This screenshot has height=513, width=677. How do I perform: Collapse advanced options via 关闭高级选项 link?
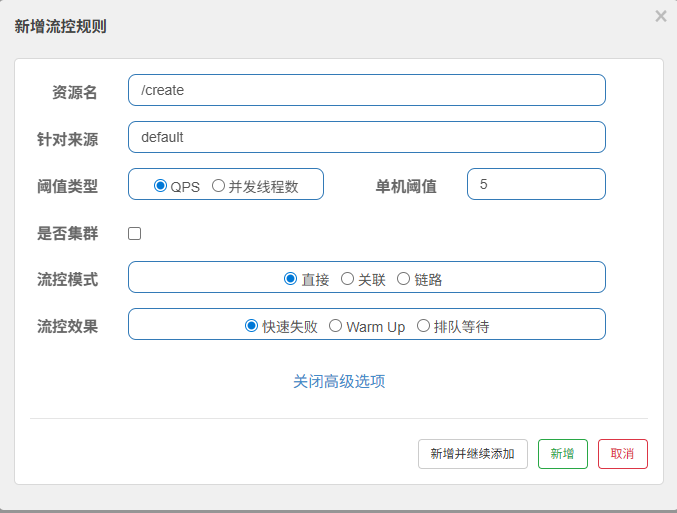coord(339,381)
